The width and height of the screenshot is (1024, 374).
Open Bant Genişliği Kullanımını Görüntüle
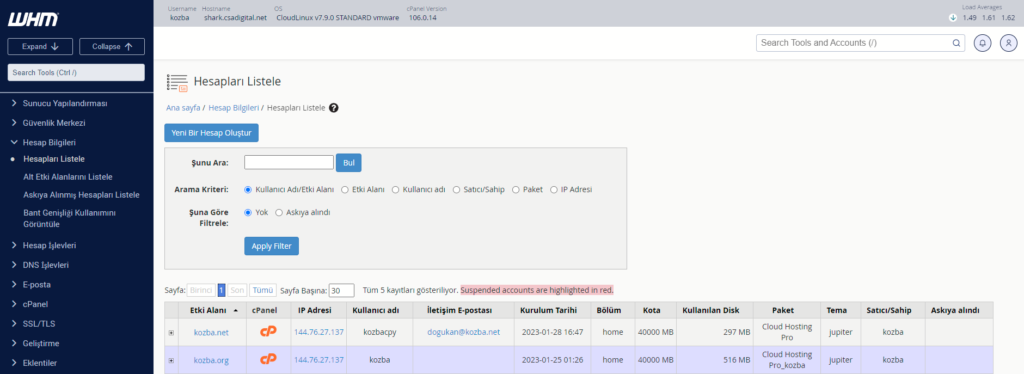click(x=70, y=219)
